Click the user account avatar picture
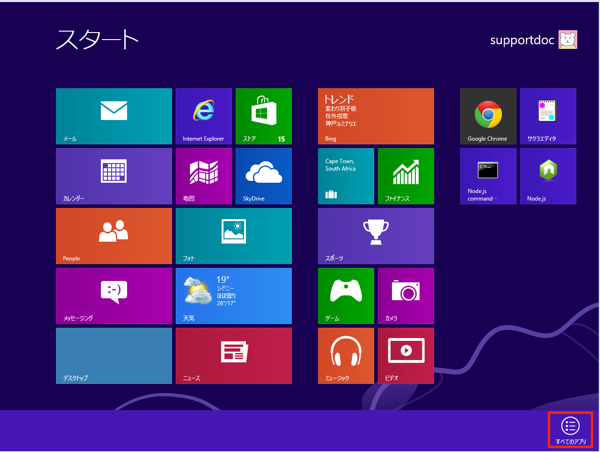The height and width of the screenshot is (452, 600). coord(568,40)
